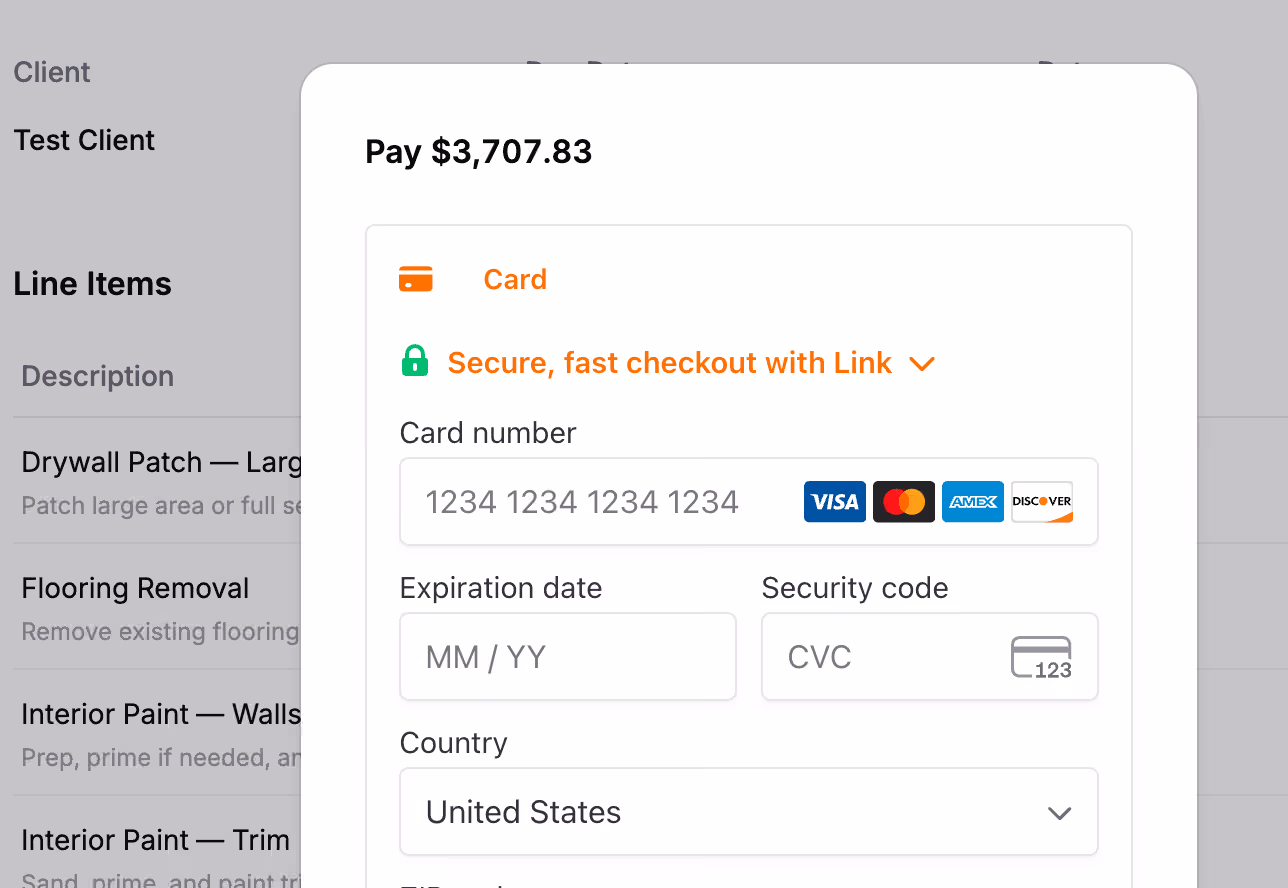Open the Country dropdown
This screenshot has width=1288, height=888.
(x=748, y=812)
